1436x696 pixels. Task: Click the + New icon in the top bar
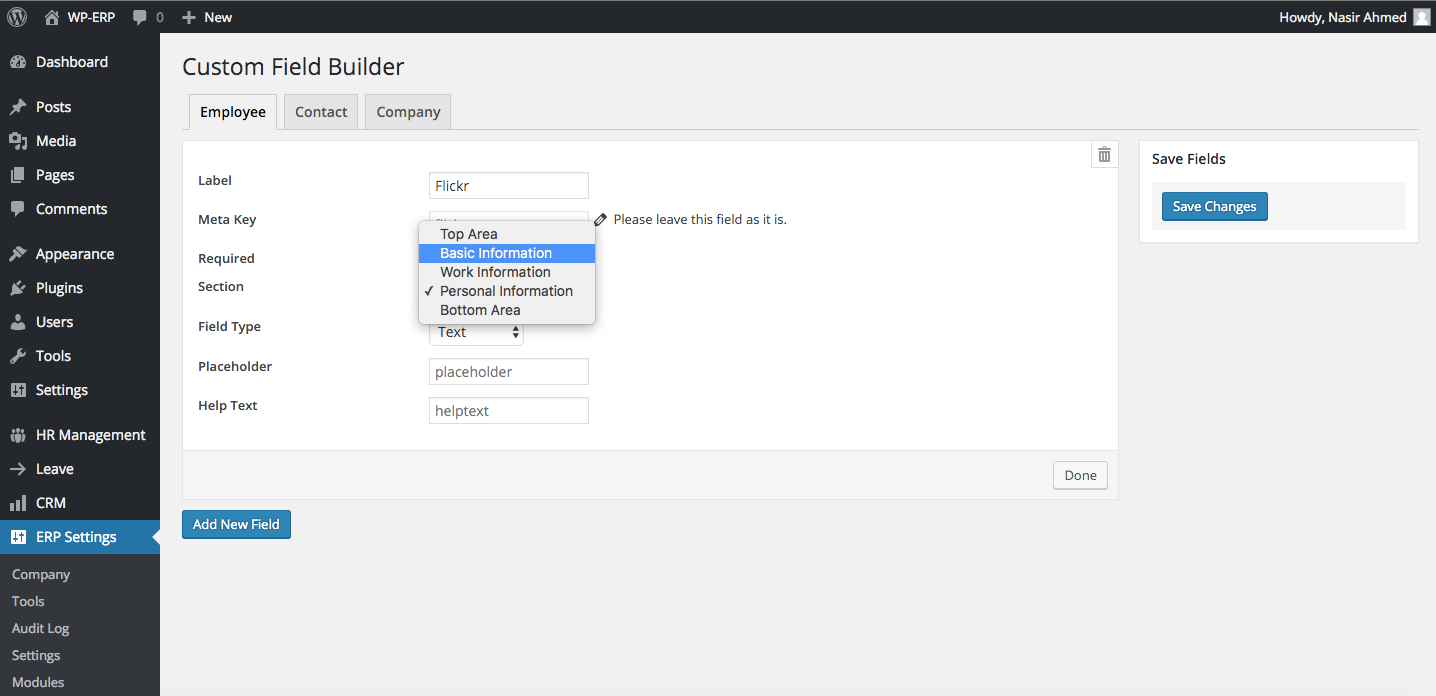(188, 16)
